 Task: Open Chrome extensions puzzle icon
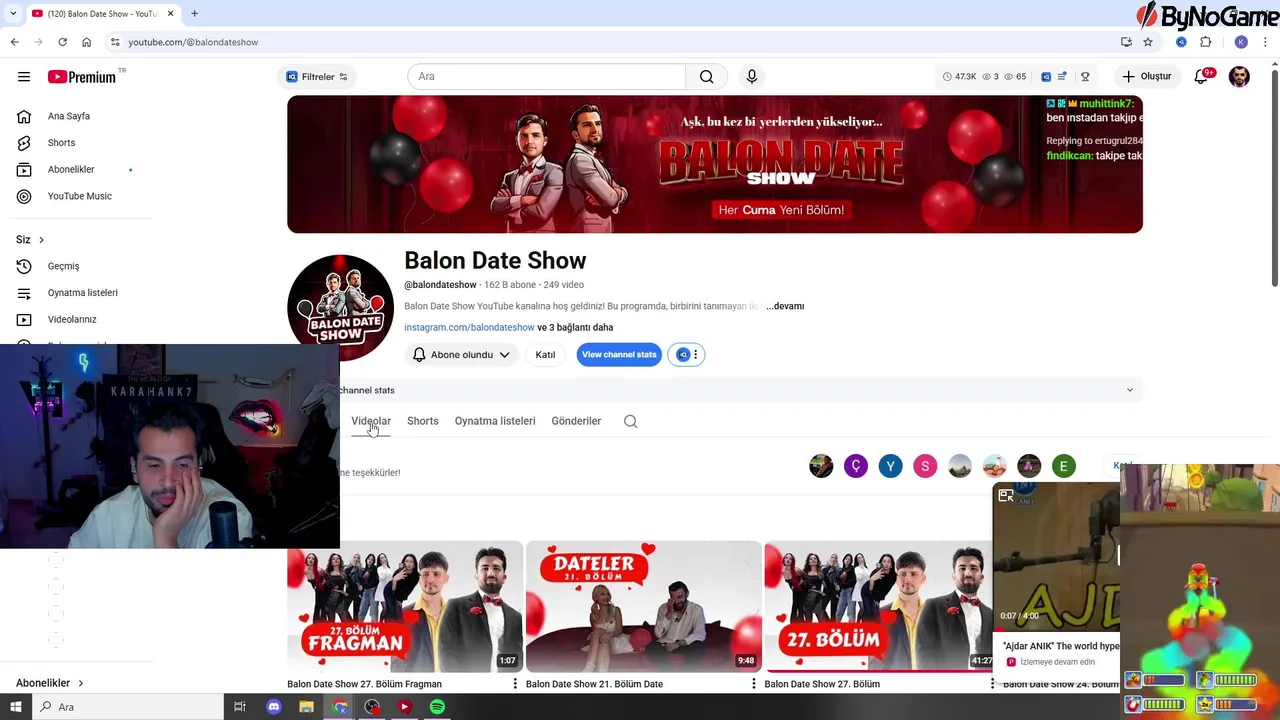point(1205,42)
